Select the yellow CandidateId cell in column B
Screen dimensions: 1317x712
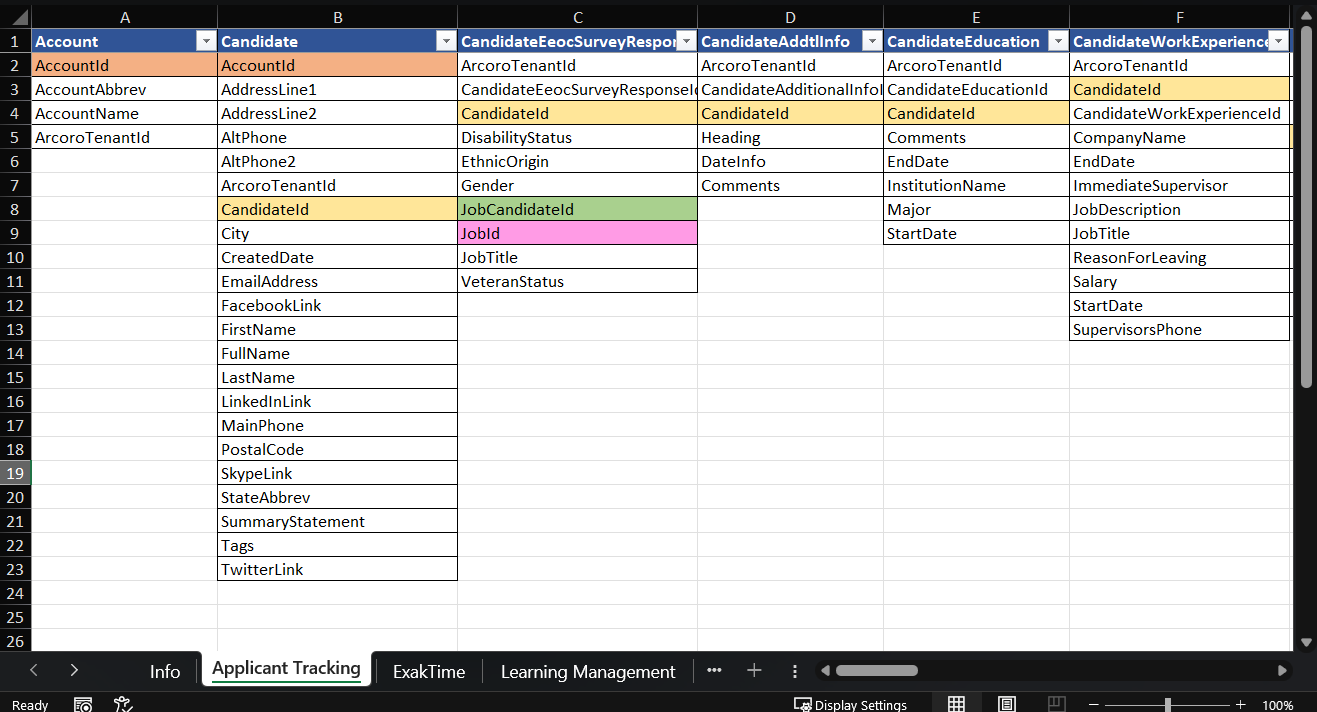(338, 209)
